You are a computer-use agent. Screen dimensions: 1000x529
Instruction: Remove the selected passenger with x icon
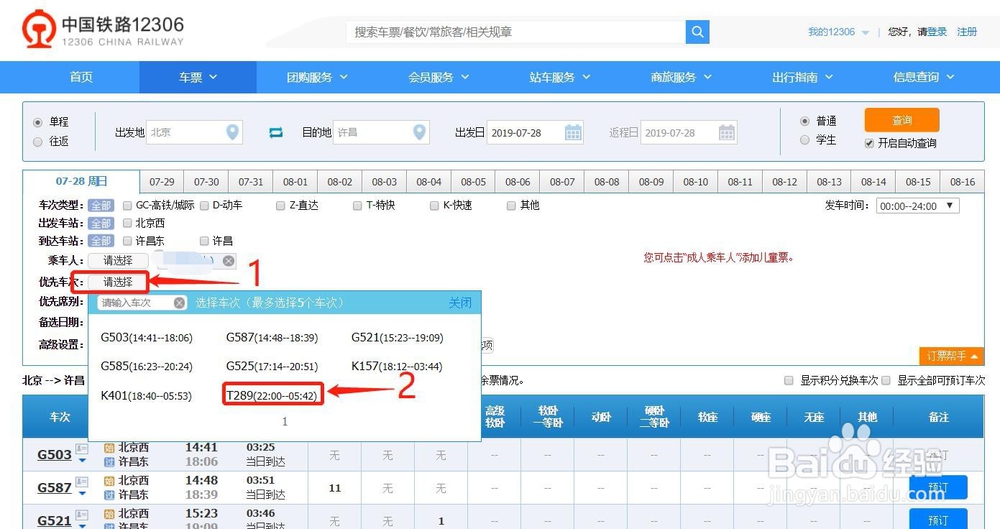point(228,260)
